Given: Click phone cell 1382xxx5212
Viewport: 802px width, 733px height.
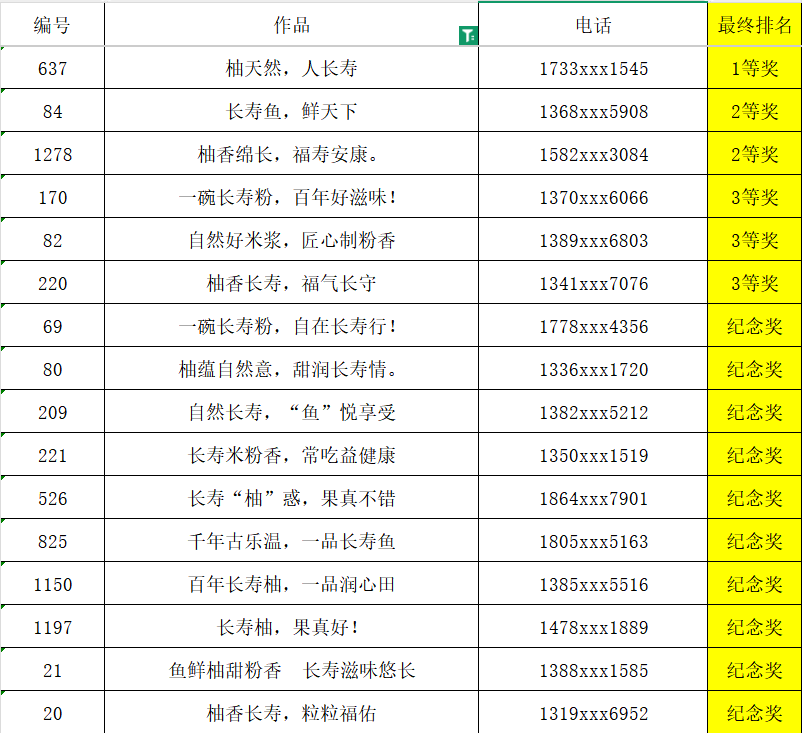Looking at the screenshot, I should 593,412.
